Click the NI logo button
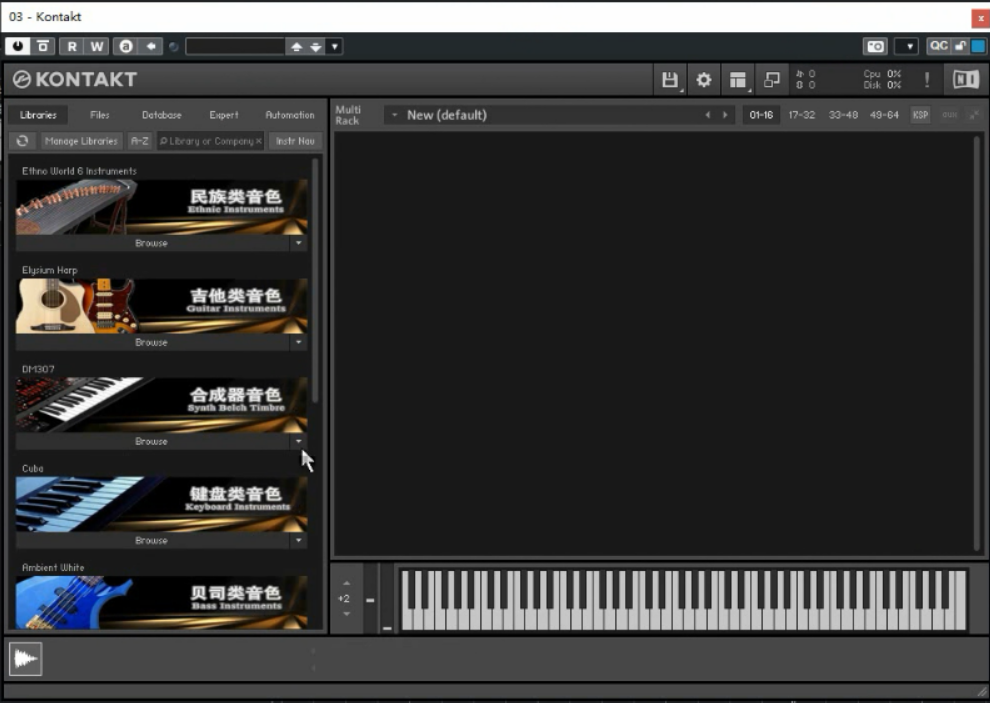Image resolution: width=990 pixels, height=703 pixels. pos(965,80)
